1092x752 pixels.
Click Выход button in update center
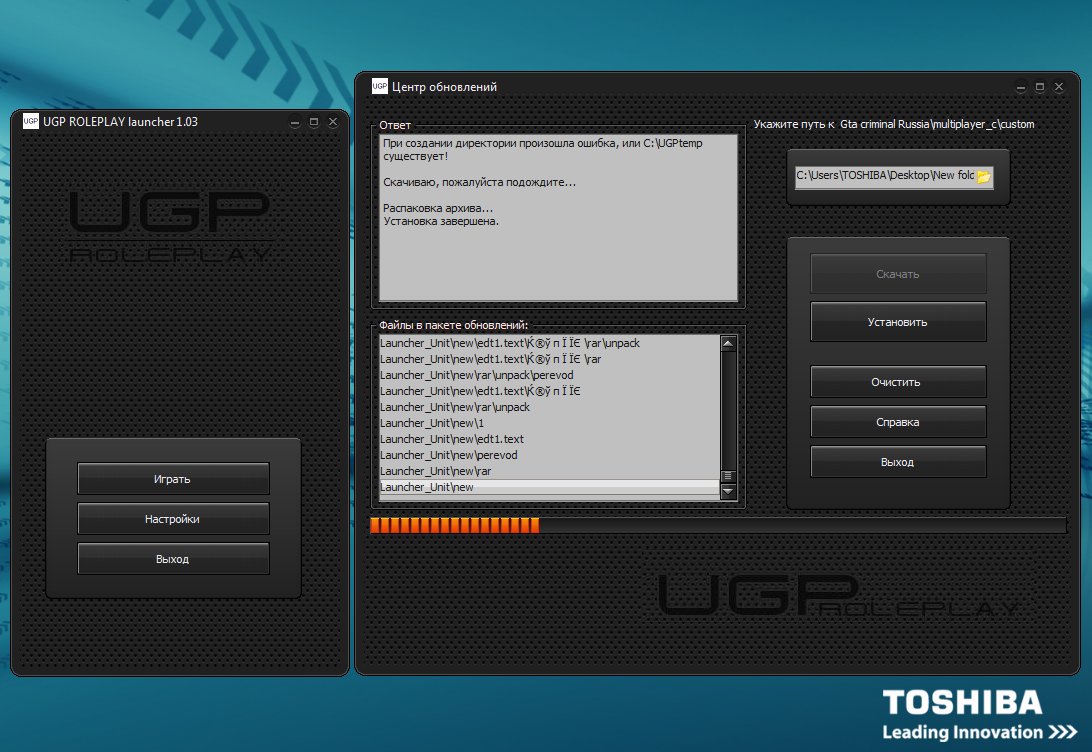897,462
